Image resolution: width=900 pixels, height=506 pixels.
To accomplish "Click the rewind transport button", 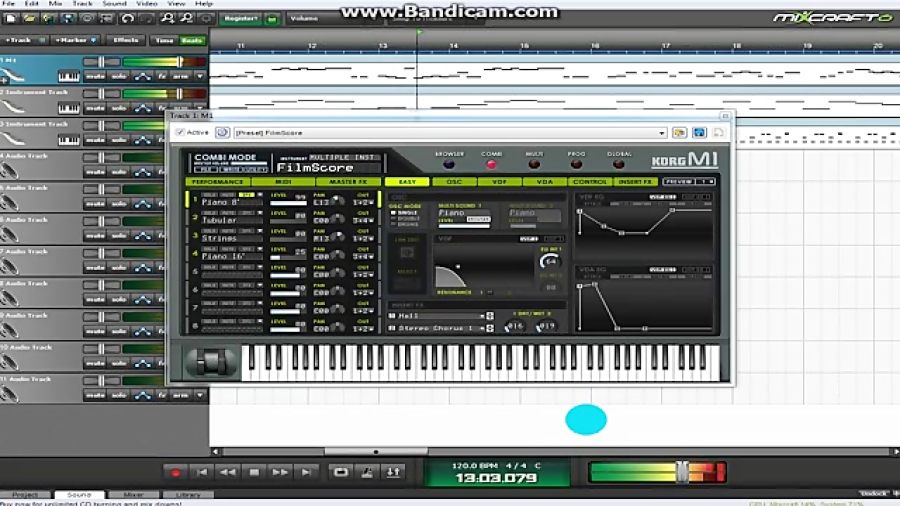I will [x=228, y=472].
